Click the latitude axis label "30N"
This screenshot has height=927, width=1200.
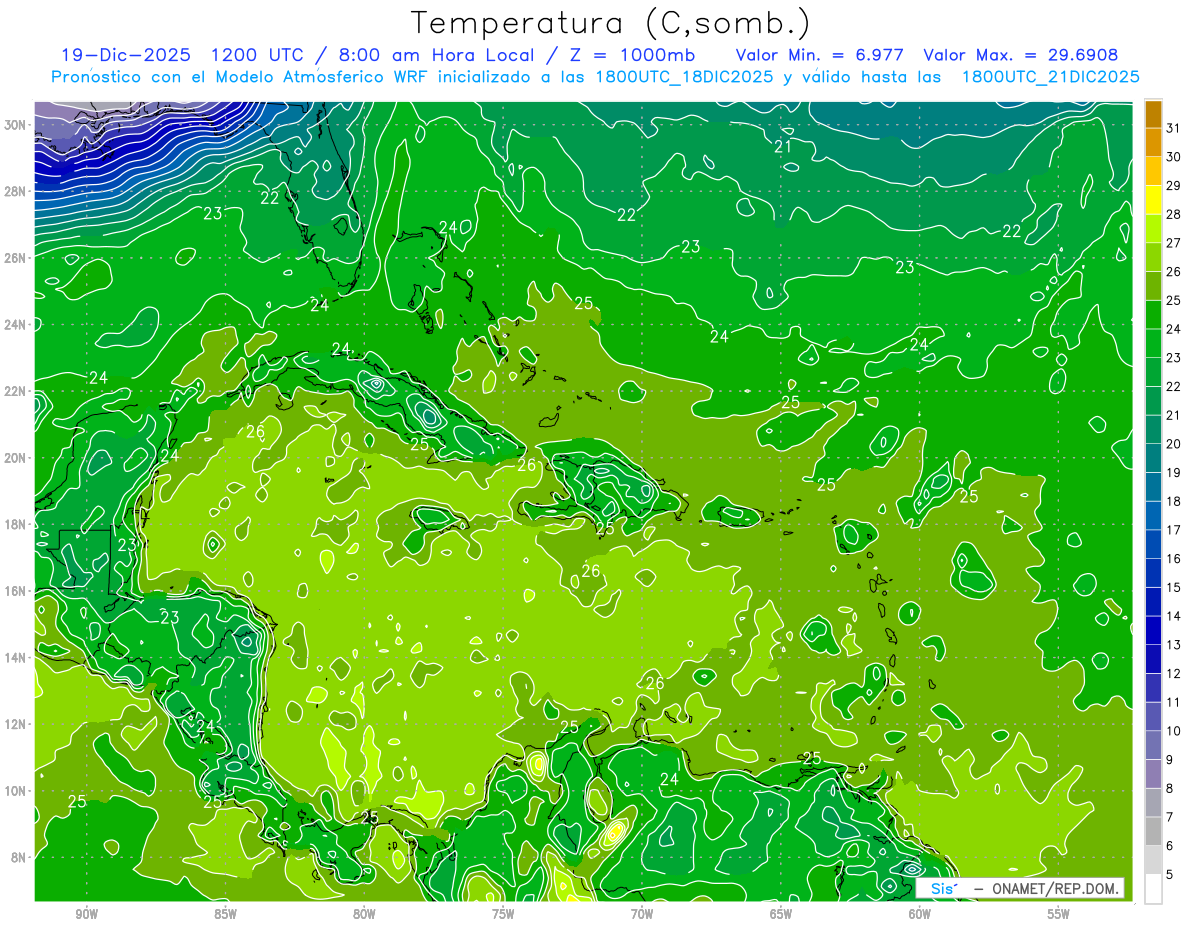17,125
